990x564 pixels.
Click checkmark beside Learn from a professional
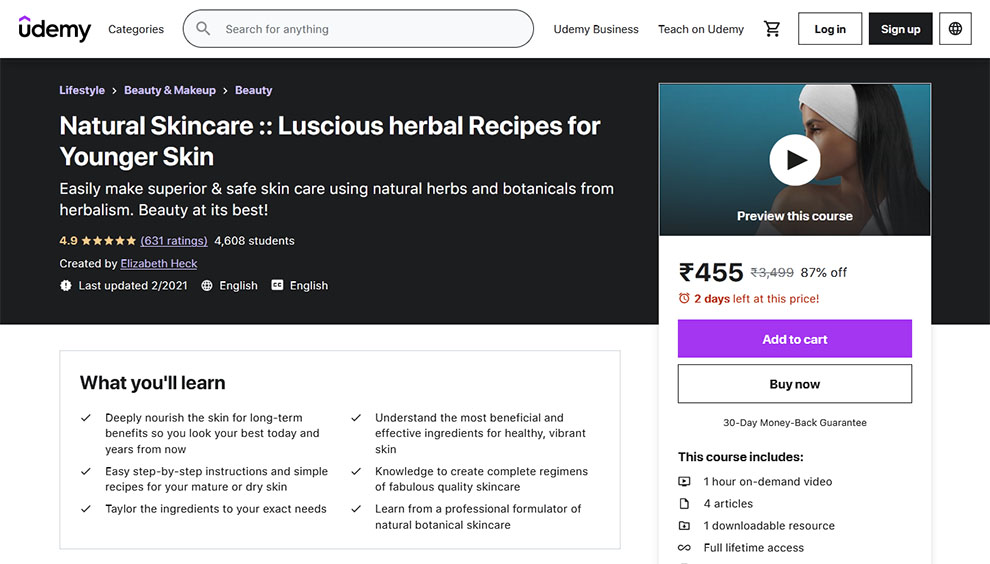[x=356, y=508]
